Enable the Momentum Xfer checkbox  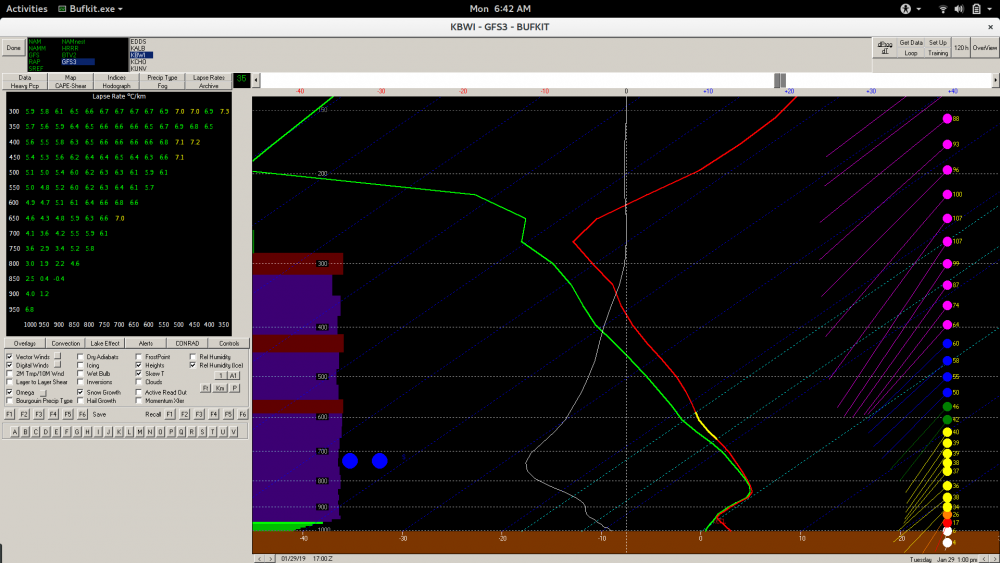click(138, 400)
